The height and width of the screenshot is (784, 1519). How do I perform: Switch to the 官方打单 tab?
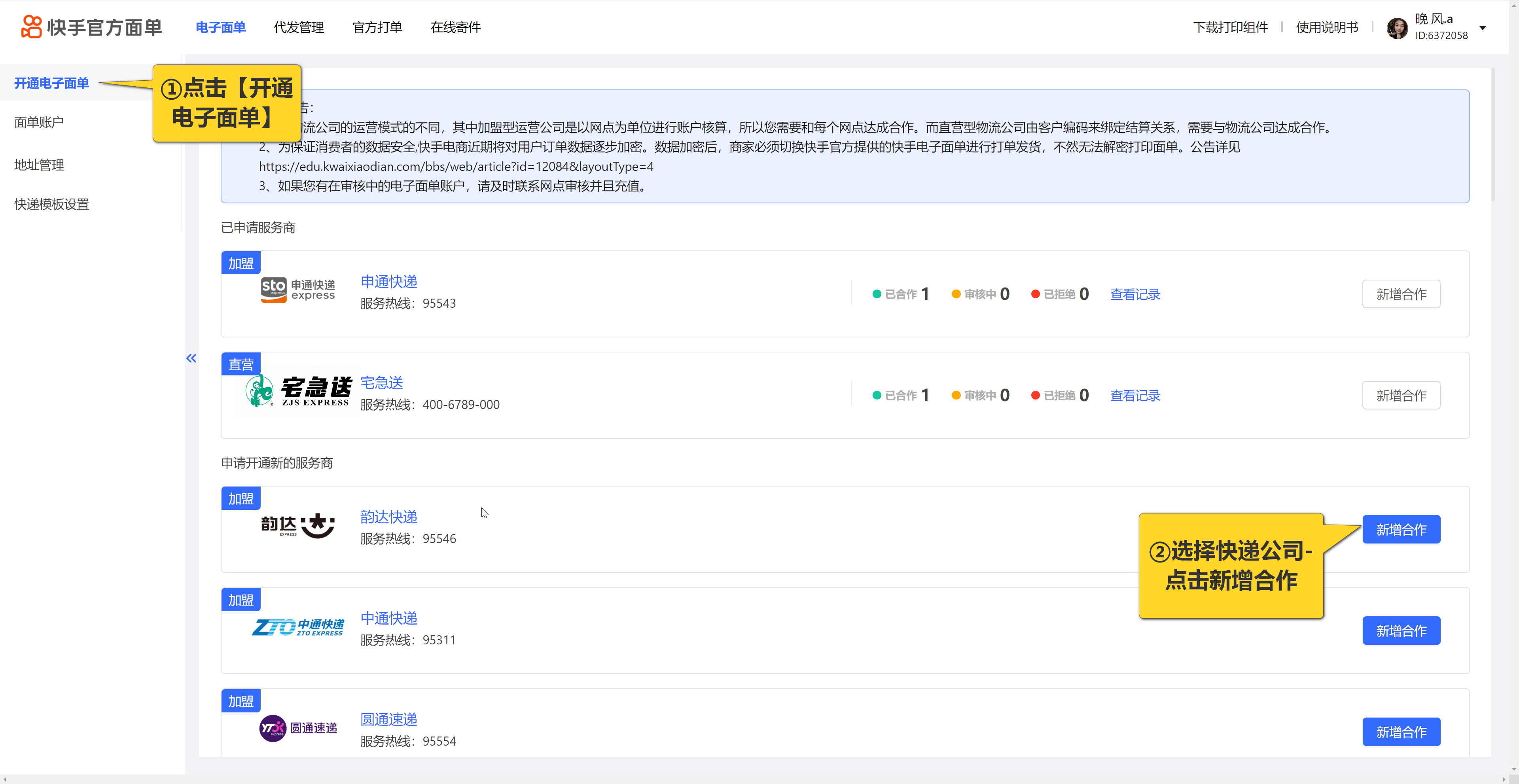(x=377, y=27)
